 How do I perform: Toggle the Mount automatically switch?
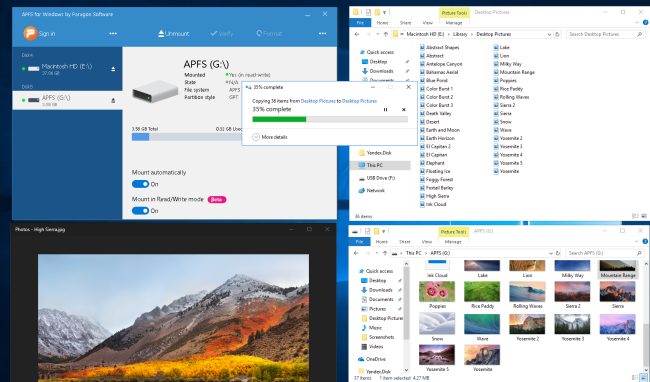pos(141,184)
